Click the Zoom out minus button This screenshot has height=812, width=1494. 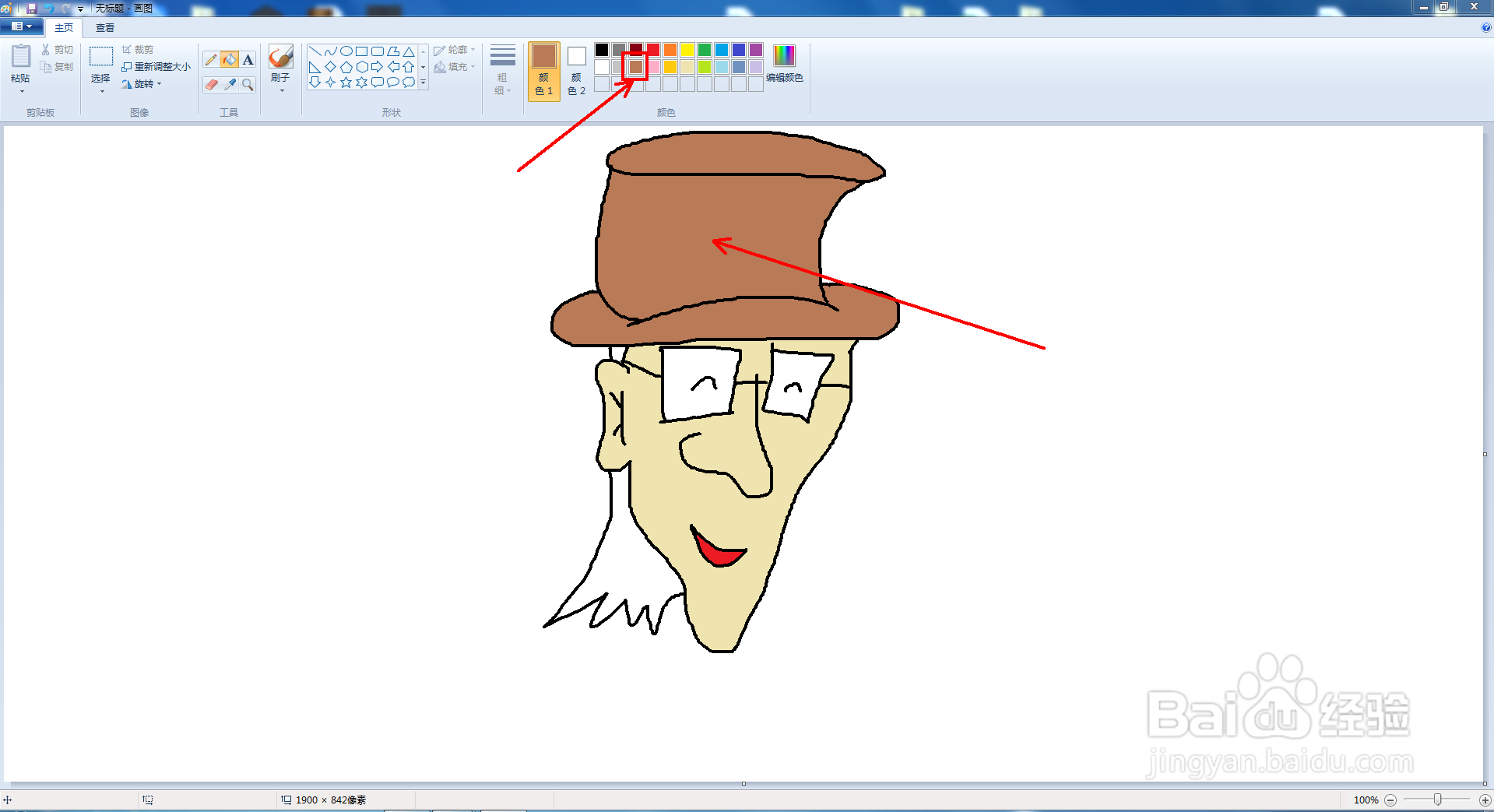(x=1390, y=800)
